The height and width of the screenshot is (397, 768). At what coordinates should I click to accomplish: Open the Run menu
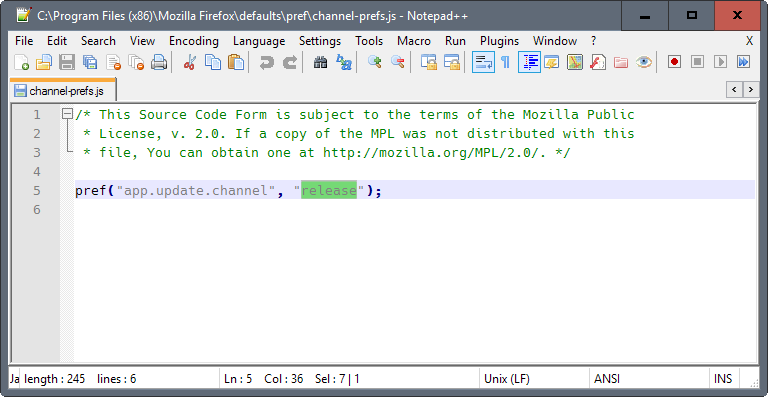455,41
